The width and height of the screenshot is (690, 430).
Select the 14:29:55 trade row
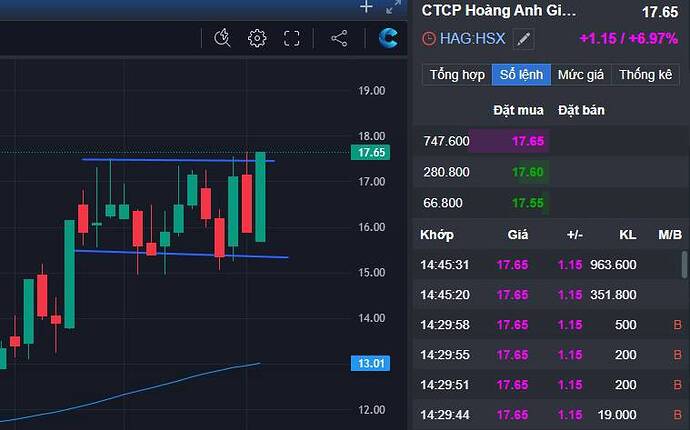tap(548, 355)
